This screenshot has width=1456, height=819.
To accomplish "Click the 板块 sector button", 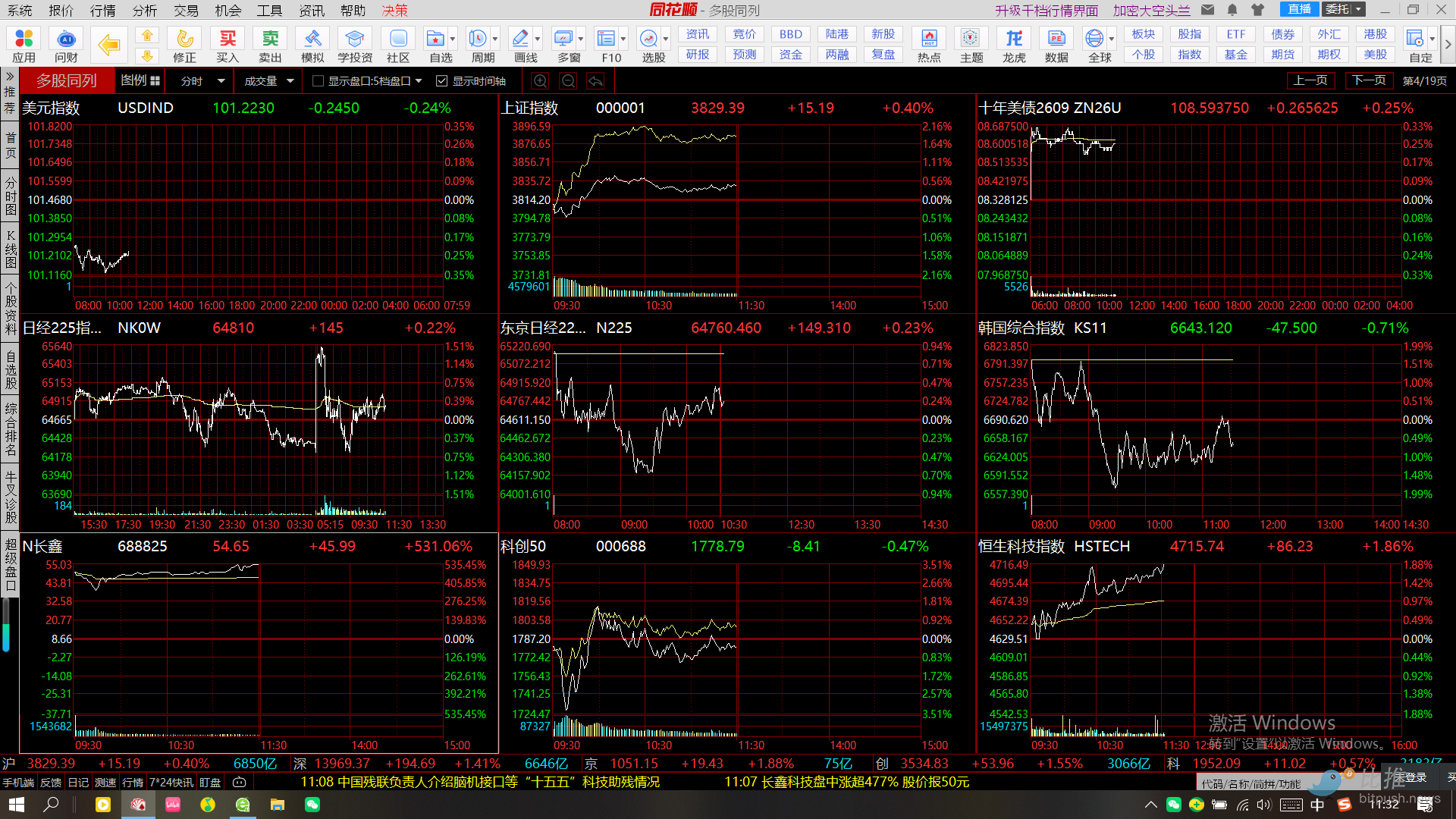I will (1144, 34).
